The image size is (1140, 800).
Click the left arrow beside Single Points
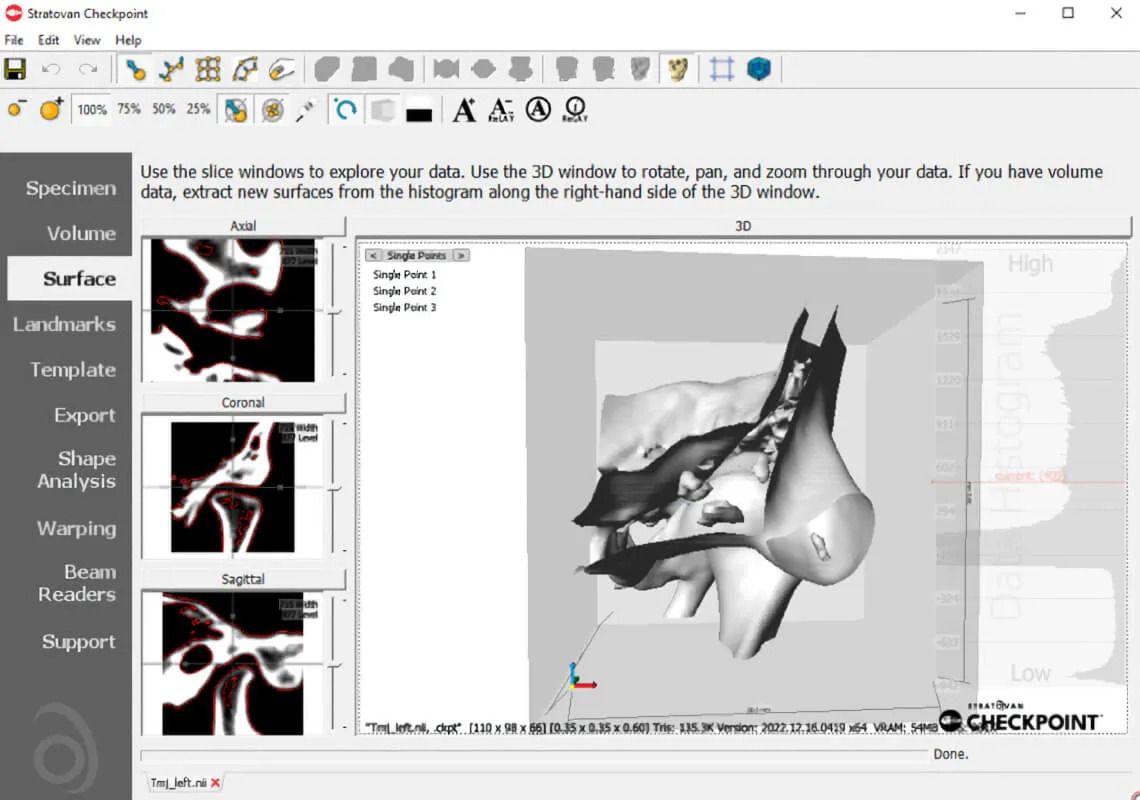point(373,256)
